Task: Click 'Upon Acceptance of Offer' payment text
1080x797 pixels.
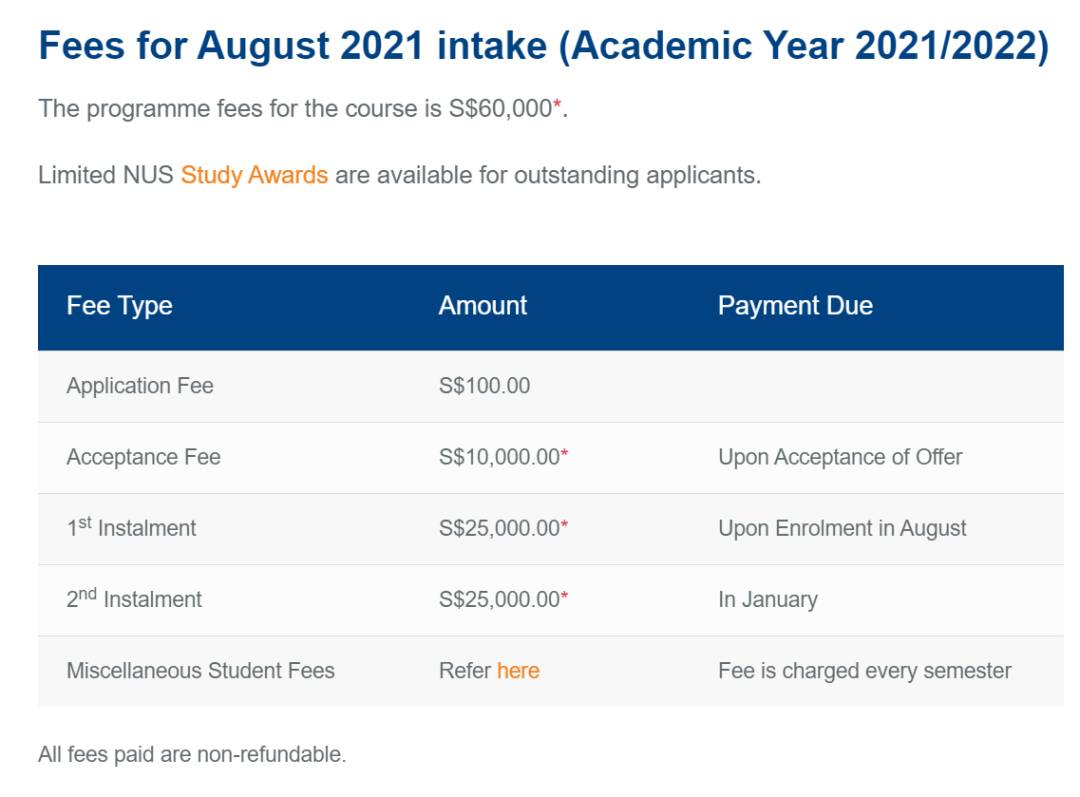Action: pos(840,457)
